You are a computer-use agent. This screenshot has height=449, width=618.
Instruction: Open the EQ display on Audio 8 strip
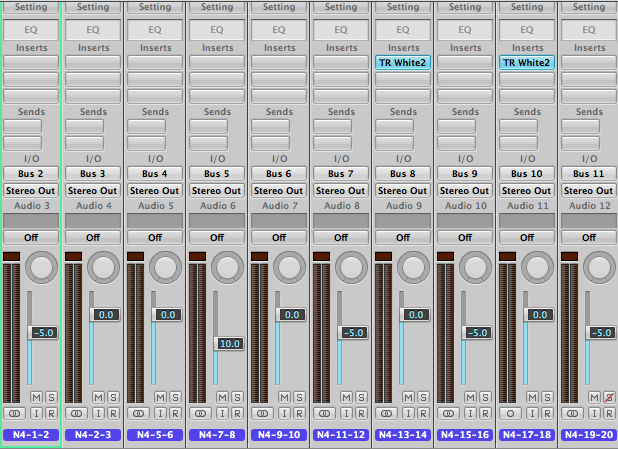click(341, 30)
